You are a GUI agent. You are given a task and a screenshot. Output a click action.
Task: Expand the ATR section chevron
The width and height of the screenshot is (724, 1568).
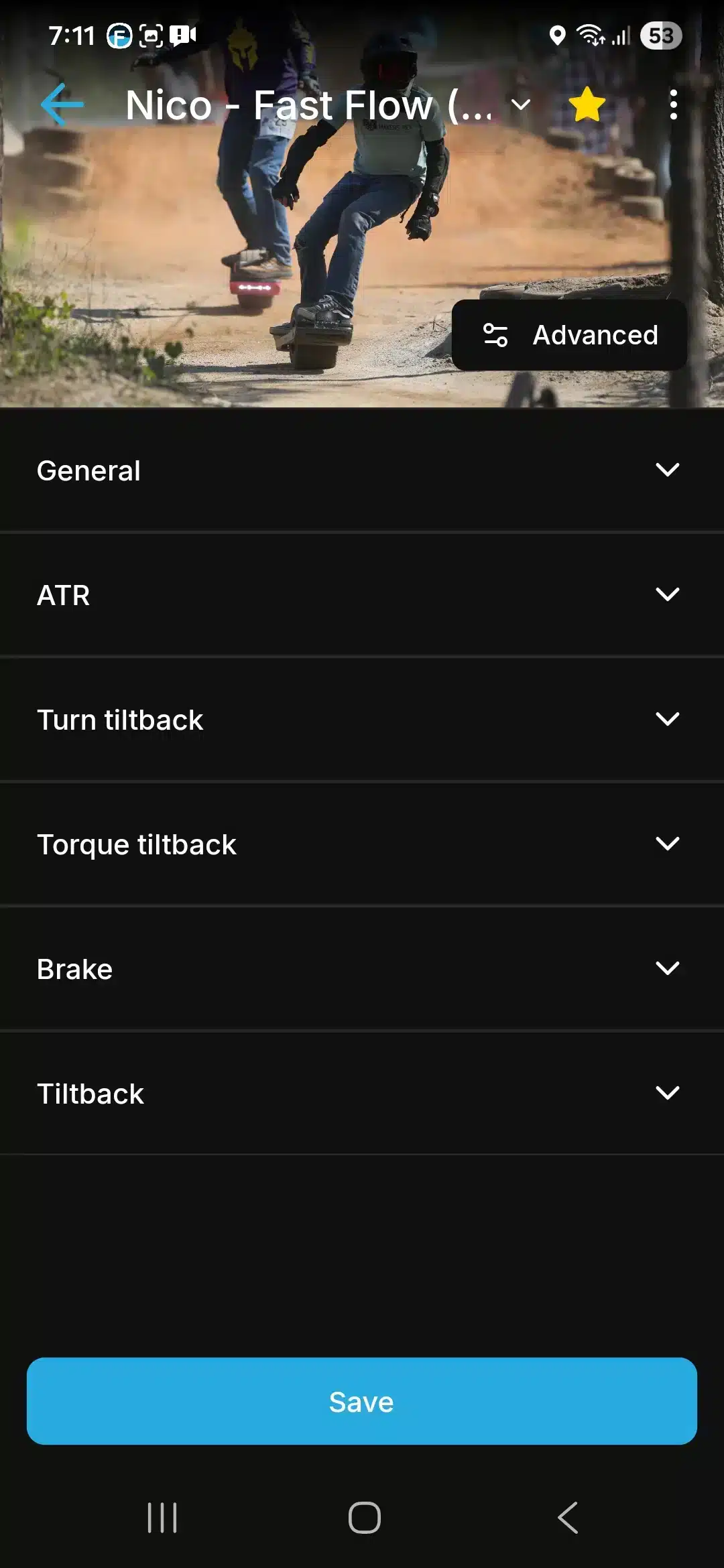pyautogui.click(x=667, y=595)
